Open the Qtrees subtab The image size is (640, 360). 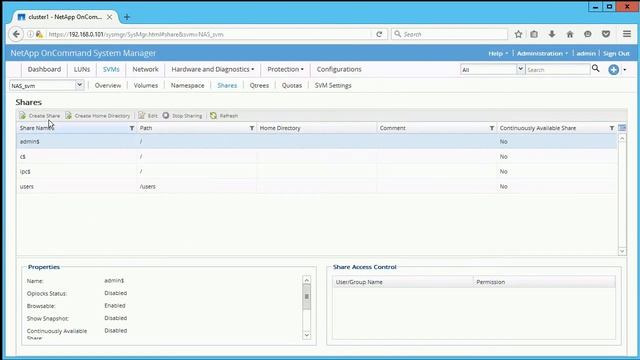(259, 85)
